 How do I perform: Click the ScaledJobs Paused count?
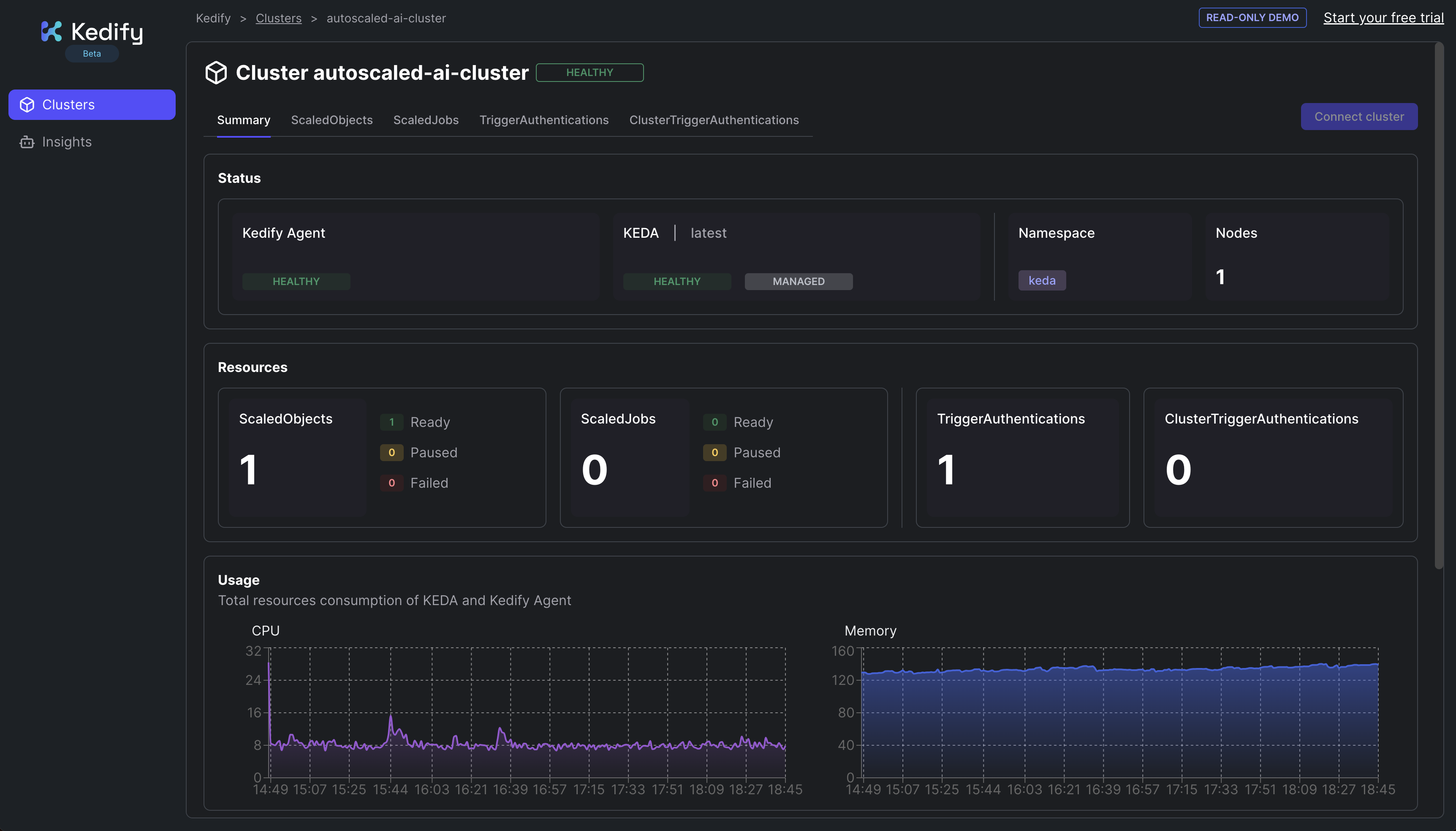[x=714, y=453]
